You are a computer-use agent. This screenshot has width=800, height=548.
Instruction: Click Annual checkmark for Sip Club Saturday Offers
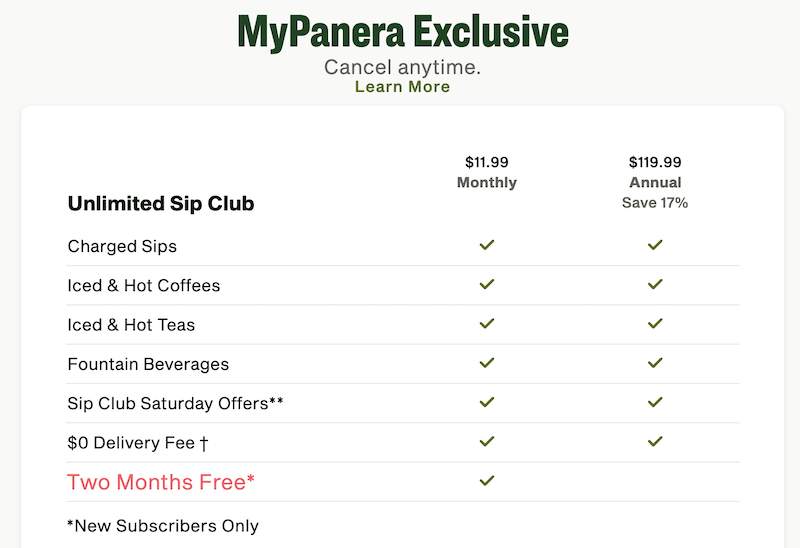click(x=655, y=402)
